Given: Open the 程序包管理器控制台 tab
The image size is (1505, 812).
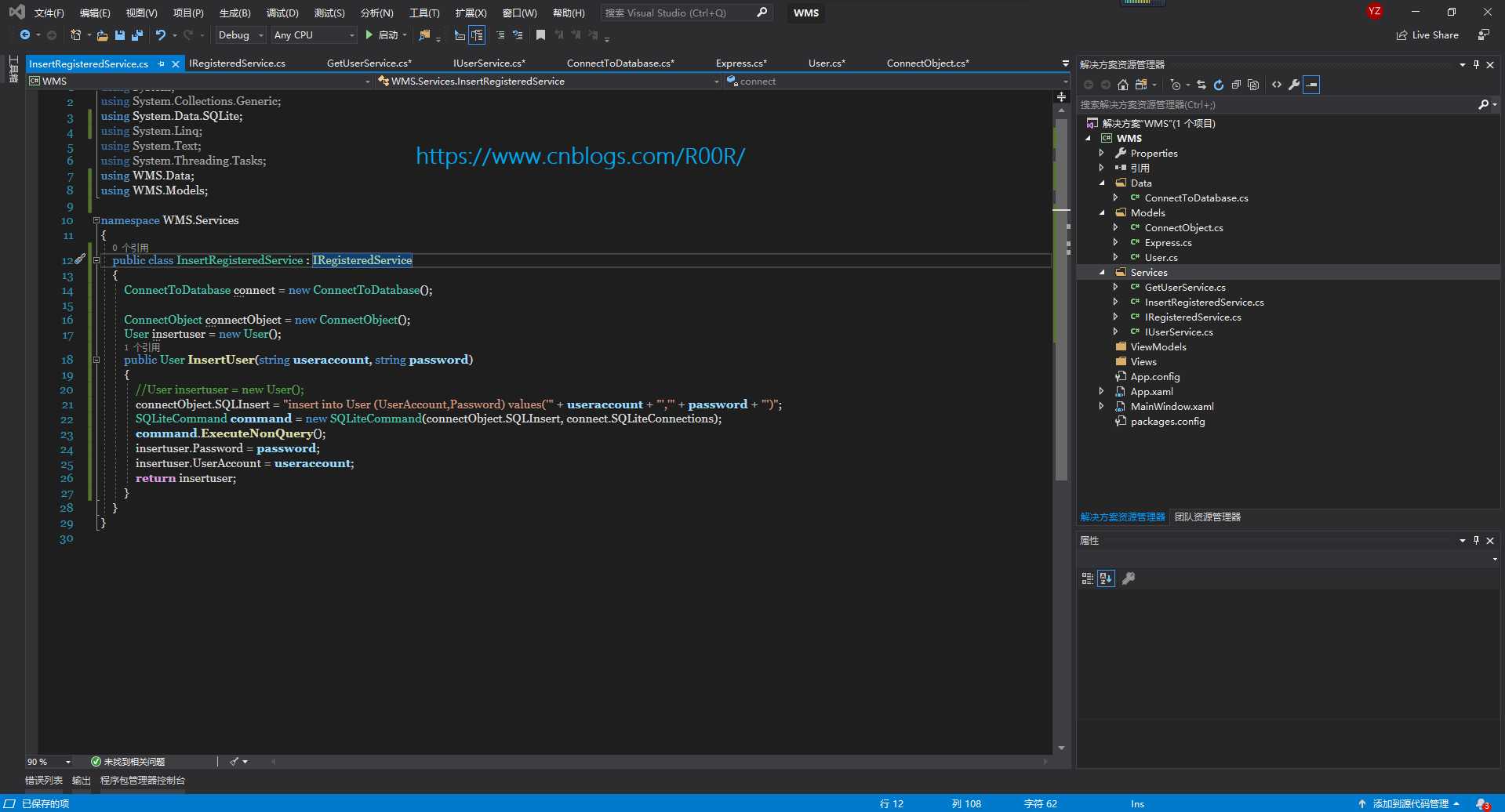Looking at the screenshot, I should (143, 781).
